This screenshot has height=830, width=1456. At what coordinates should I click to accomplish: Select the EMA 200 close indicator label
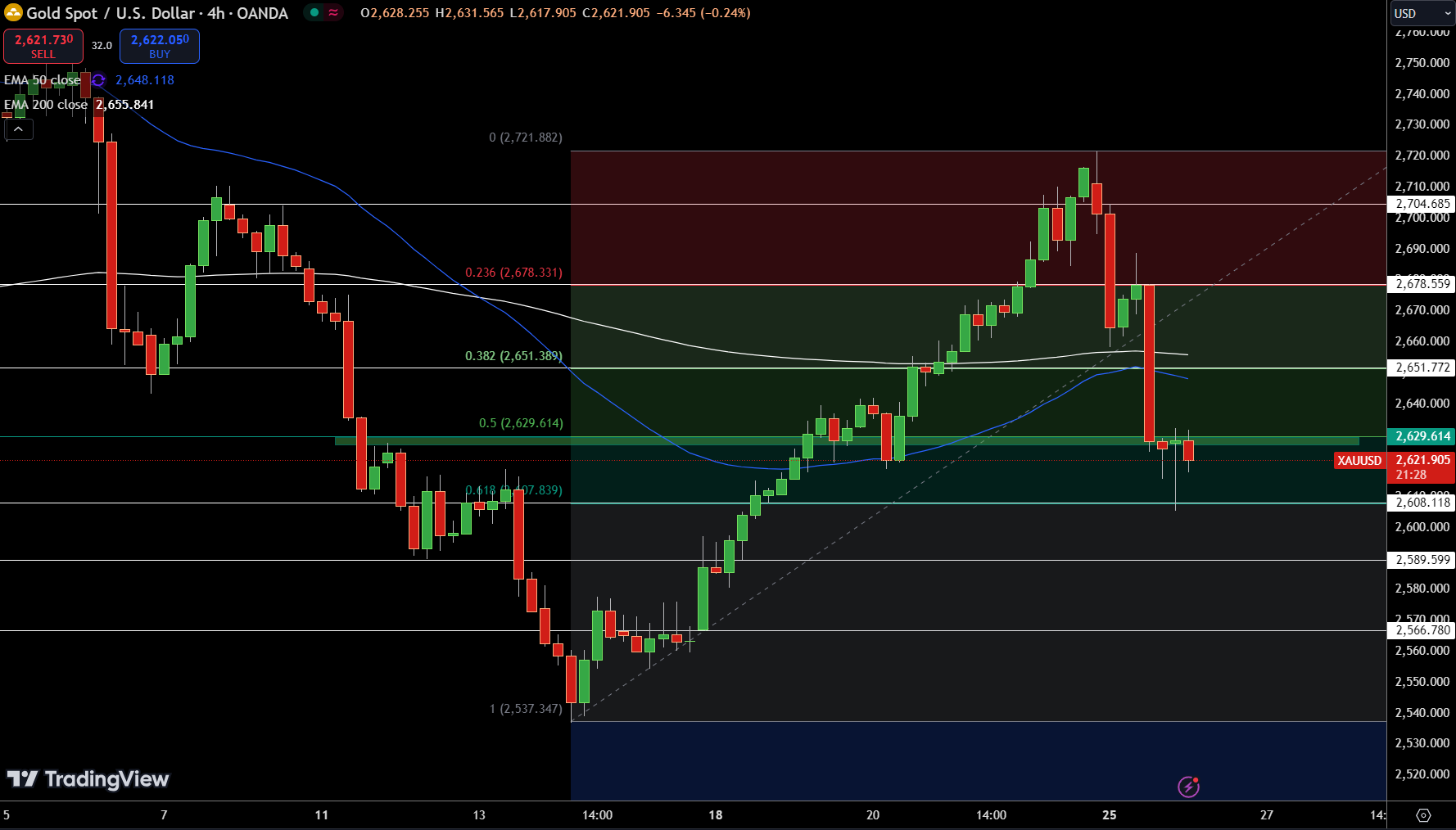pyautogui.click(x=46, y=105)
